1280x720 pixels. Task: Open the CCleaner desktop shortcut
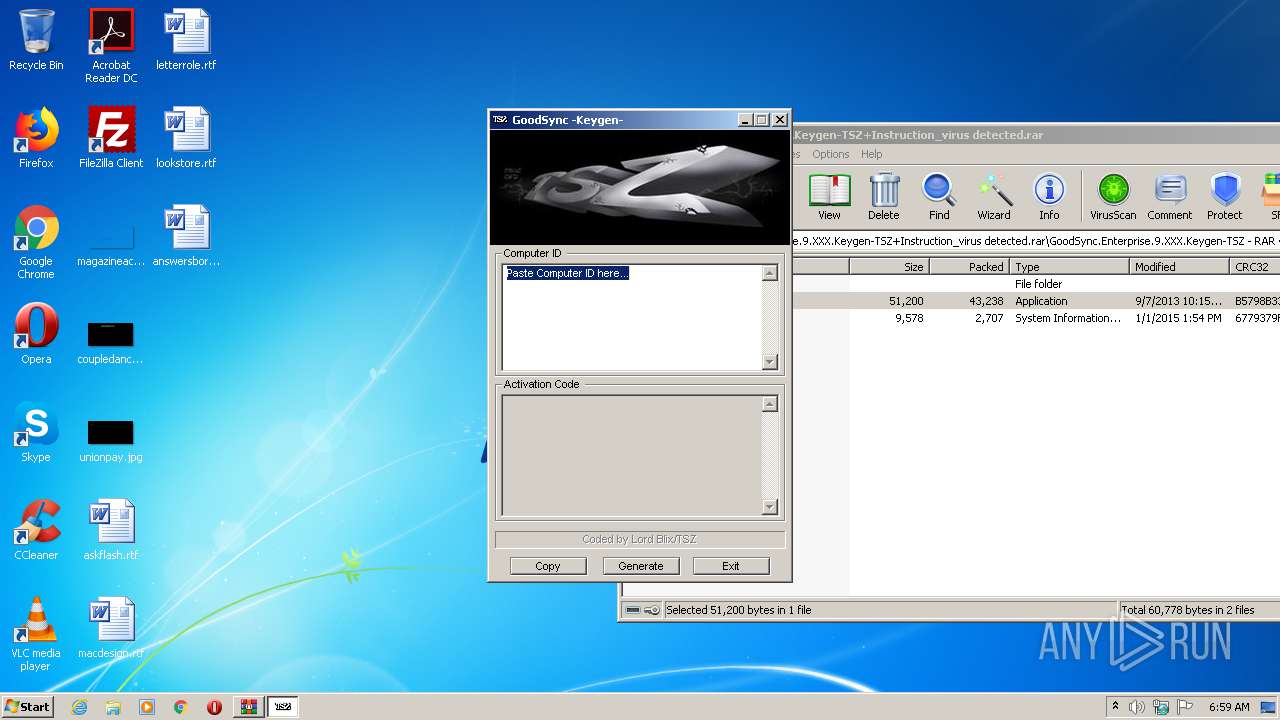click(x=36, y=530)
